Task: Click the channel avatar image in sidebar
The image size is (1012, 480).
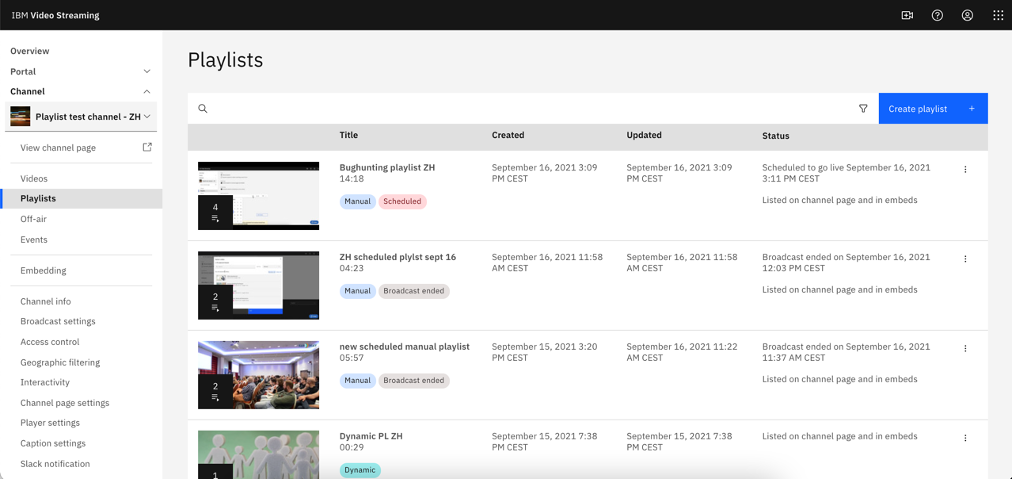Action: point(20,117)
